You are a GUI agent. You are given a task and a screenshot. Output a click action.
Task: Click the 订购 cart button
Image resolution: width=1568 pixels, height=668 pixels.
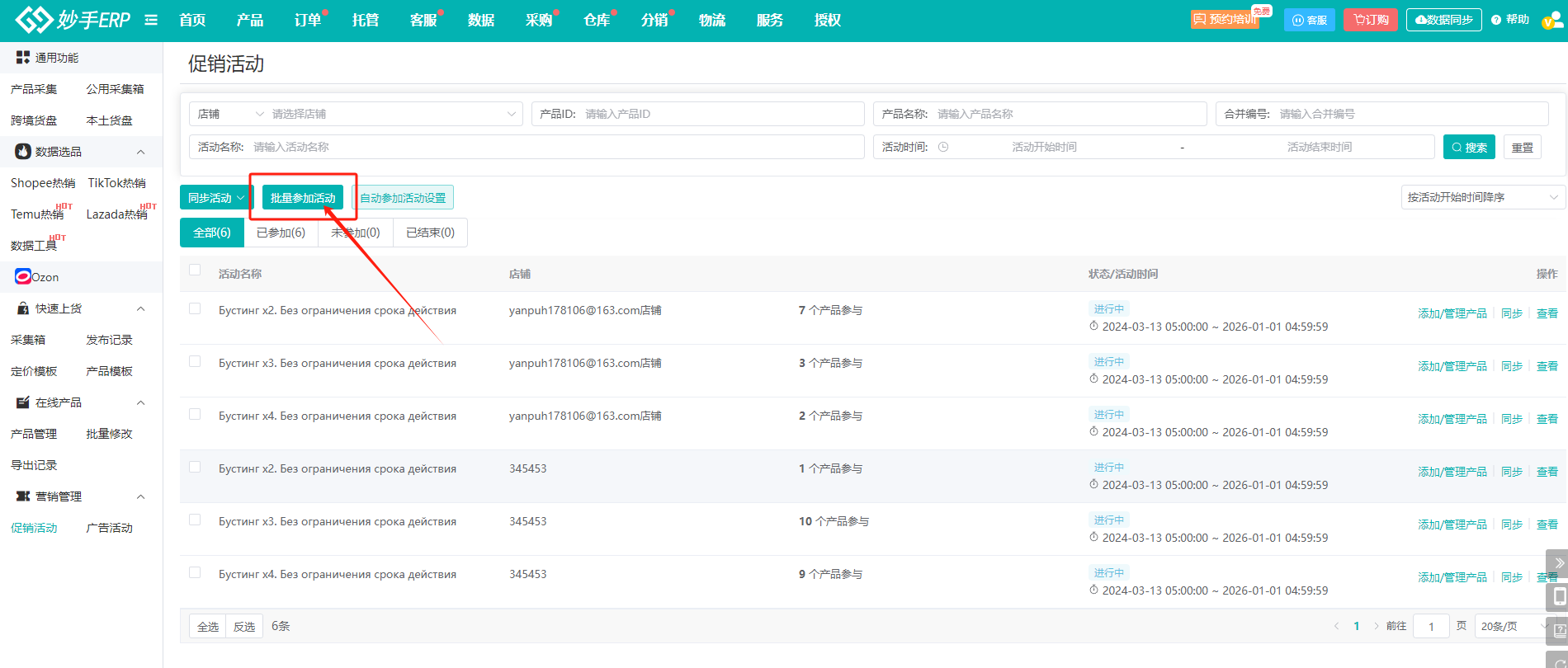[1371, 20]
